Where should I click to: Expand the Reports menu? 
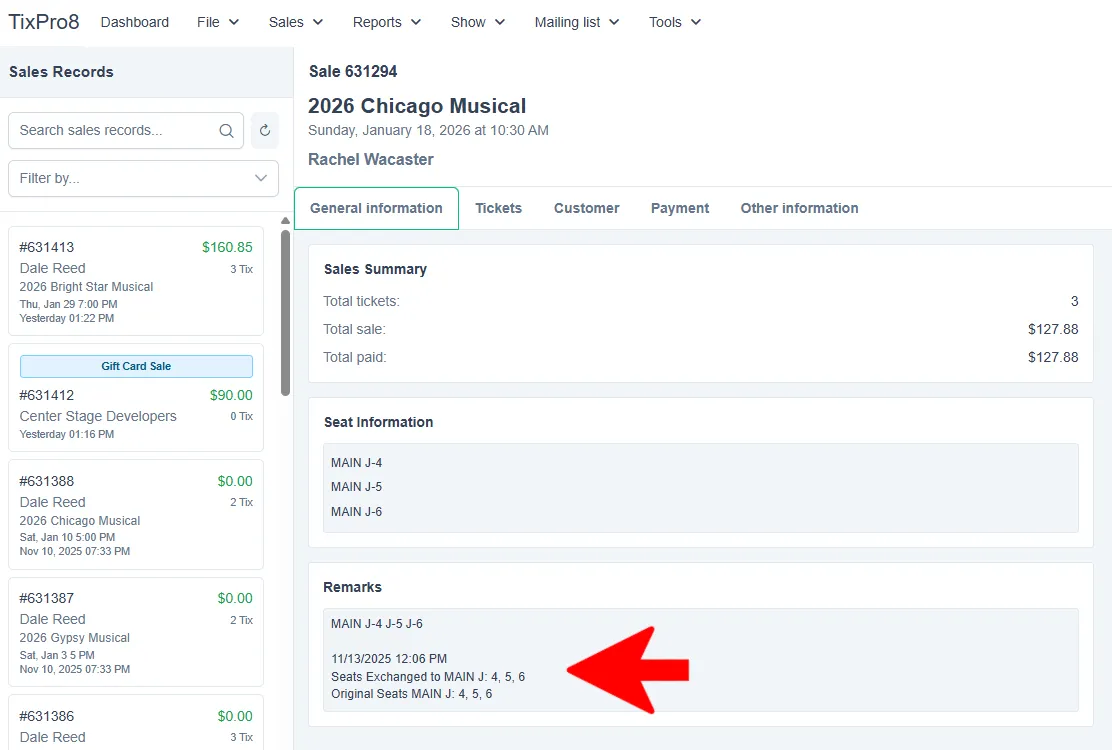tap(387, 22)
